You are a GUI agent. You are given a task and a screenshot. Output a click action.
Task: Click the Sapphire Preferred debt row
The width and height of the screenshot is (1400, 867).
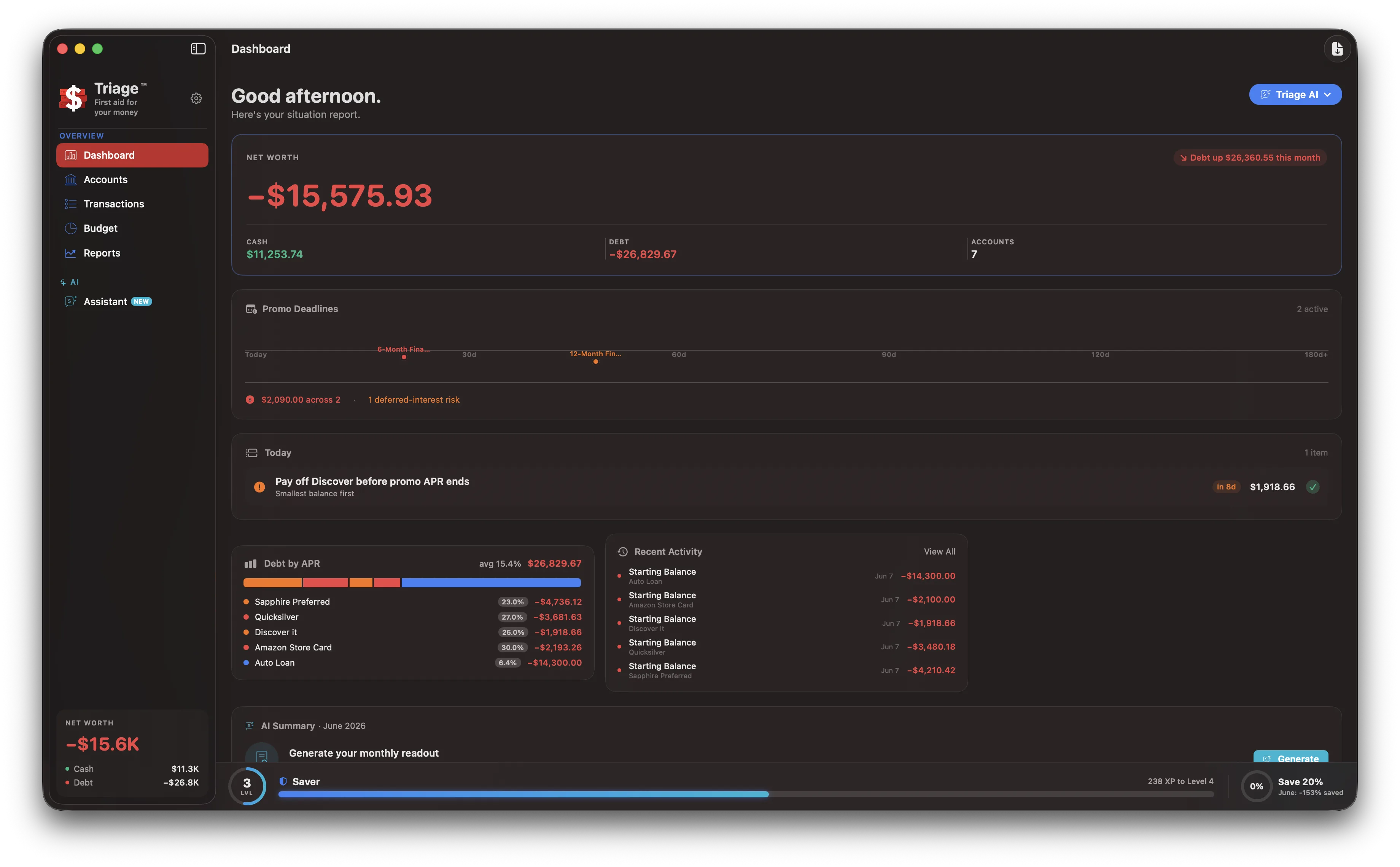point(413,601)
